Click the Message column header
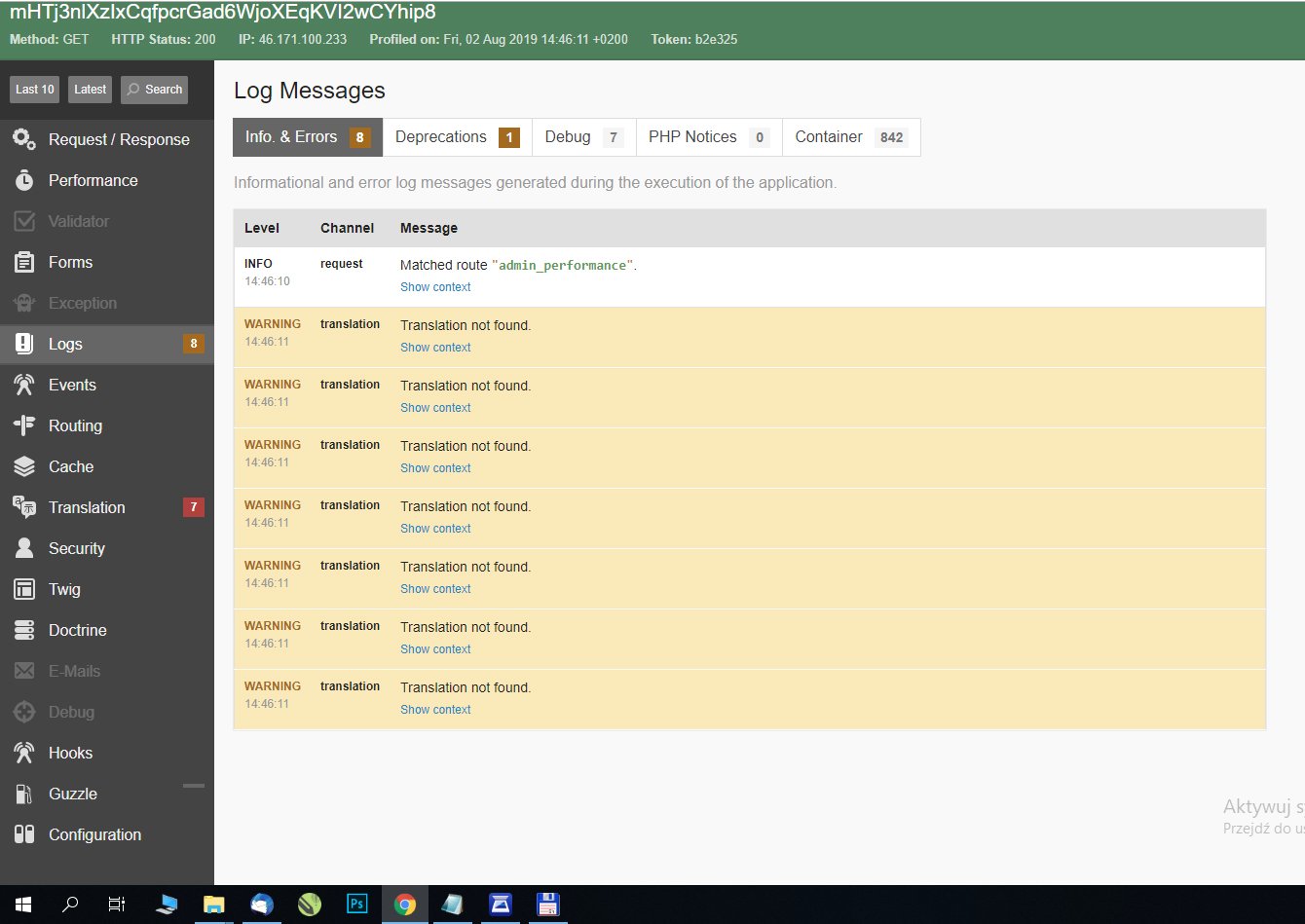The height and width of the screenshot is (924, 1305). (x=429, y=228)
